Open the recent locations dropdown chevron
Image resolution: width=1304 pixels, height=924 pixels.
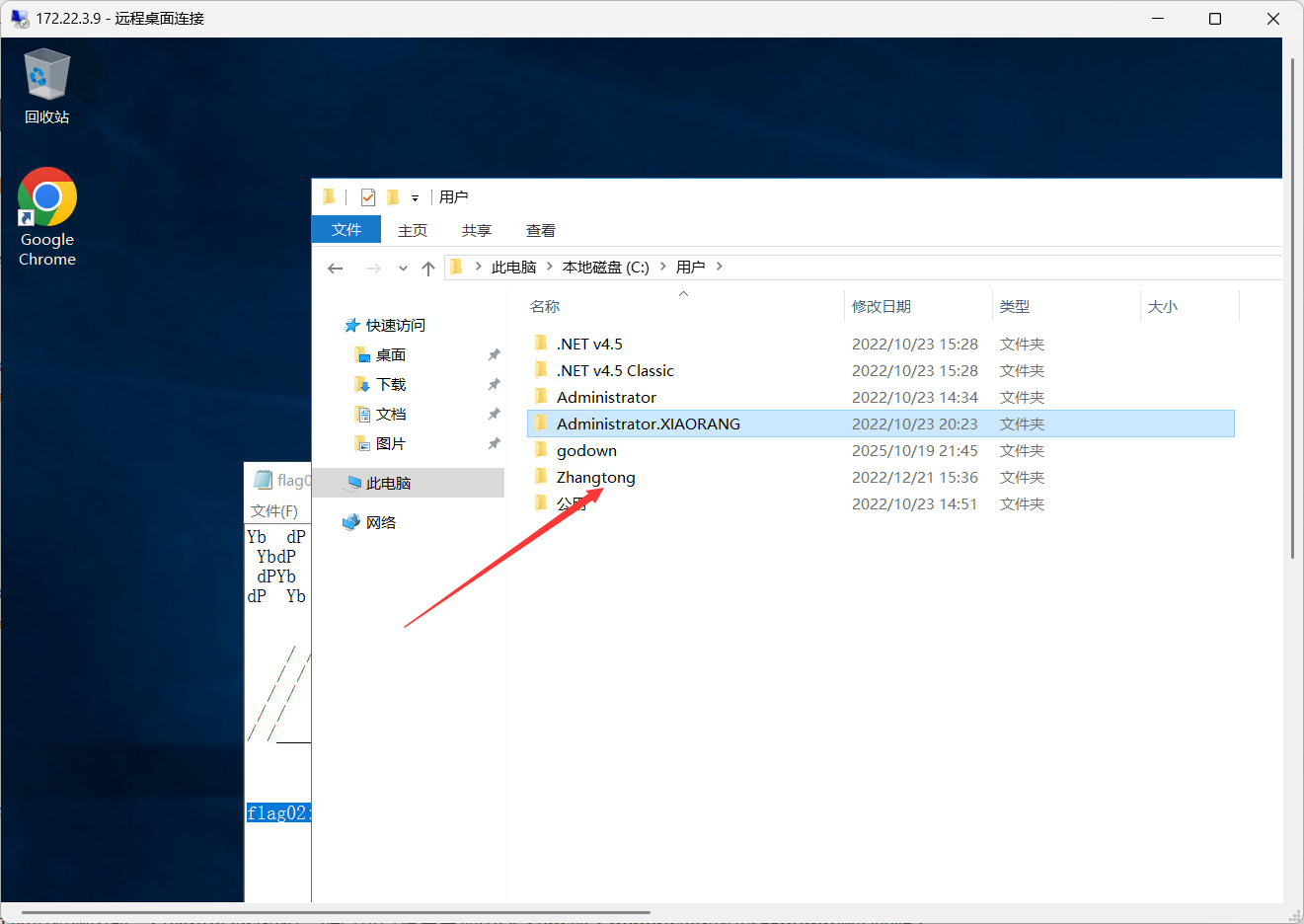[x=403, y=269]
